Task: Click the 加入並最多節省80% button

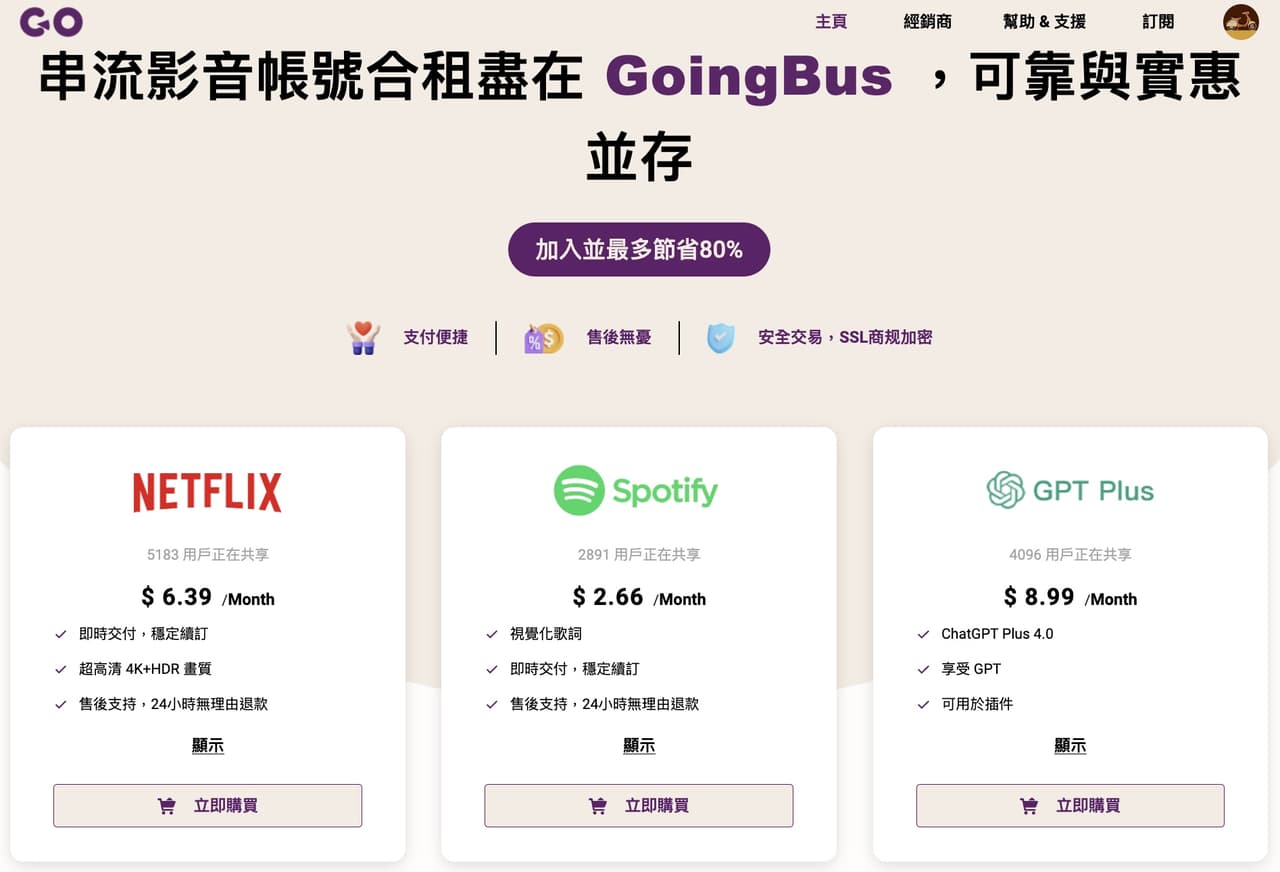Action: coord(639,249)
